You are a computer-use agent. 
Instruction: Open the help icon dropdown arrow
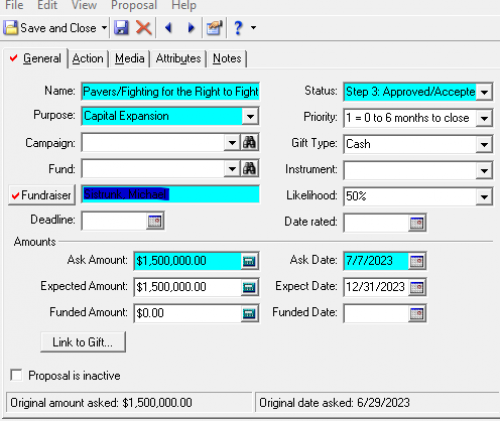(254, 28)
